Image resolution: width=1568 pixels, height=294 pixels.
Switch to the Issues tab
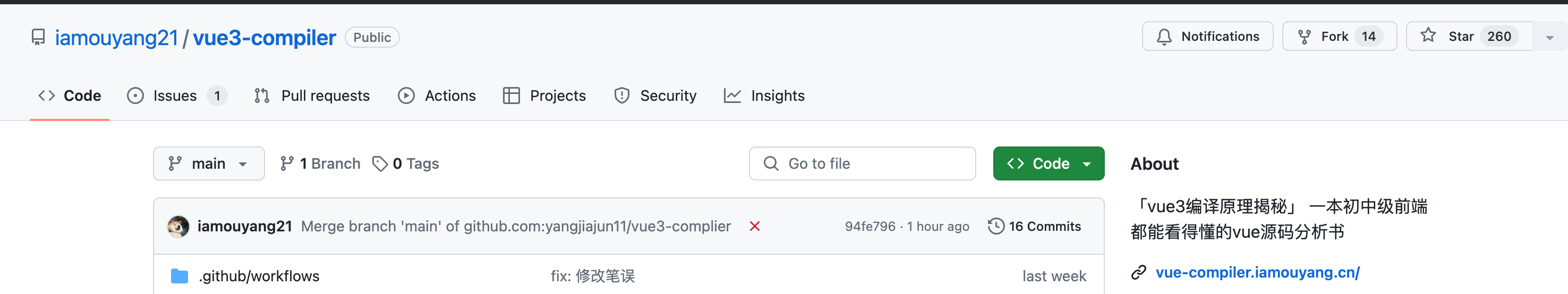[176, 96]
